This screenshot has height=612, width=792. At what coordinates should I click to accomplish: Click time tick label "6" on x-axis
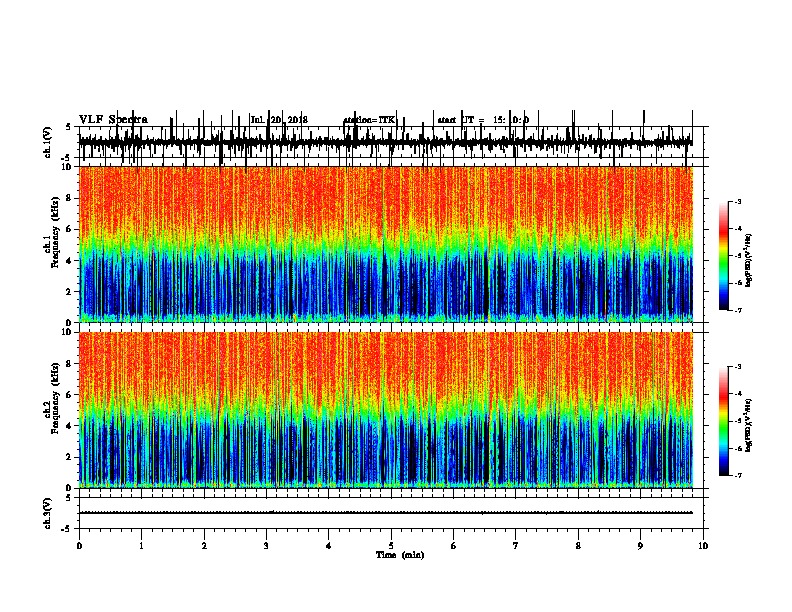pyautogui.click(x=454, y=546)
